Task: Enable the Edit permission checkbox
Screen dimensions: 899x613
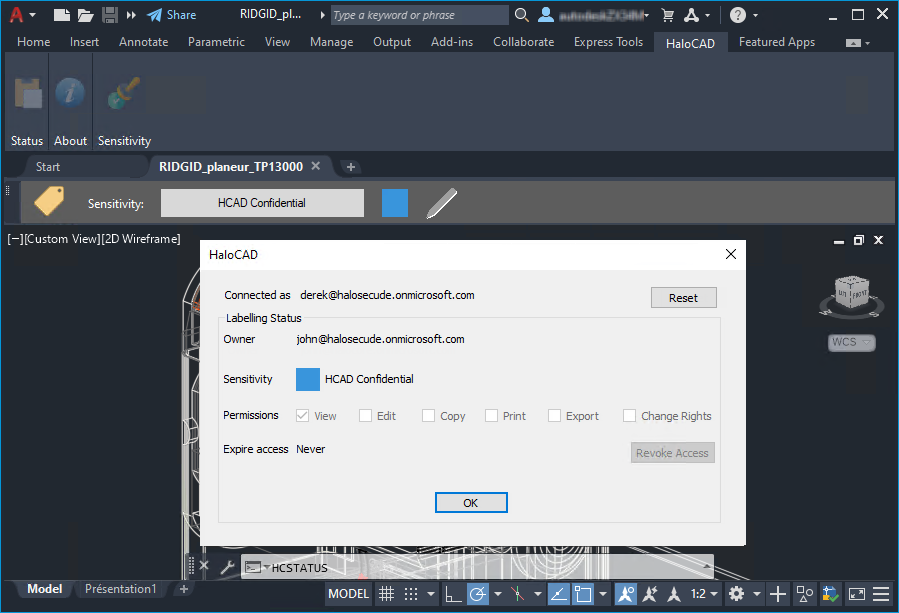Action: point(365,415)
